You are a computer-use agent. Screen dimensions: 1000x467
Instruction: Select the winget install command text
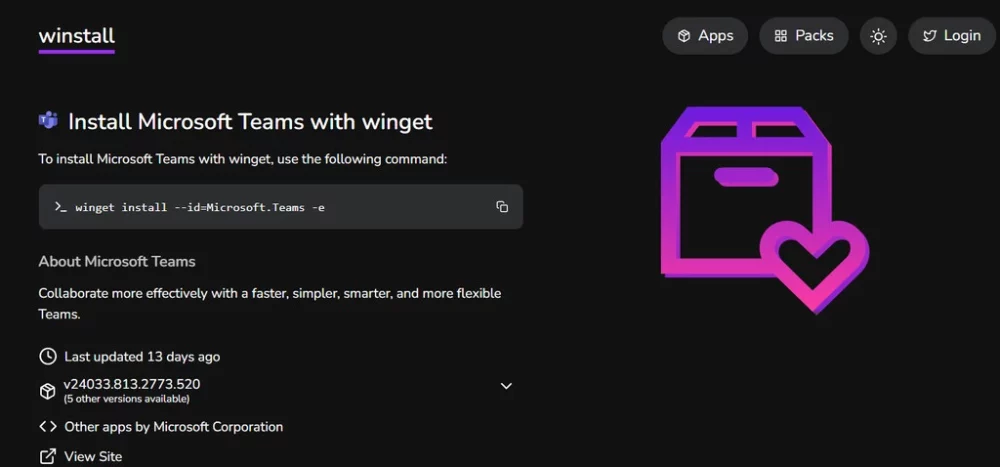[200, 207]
